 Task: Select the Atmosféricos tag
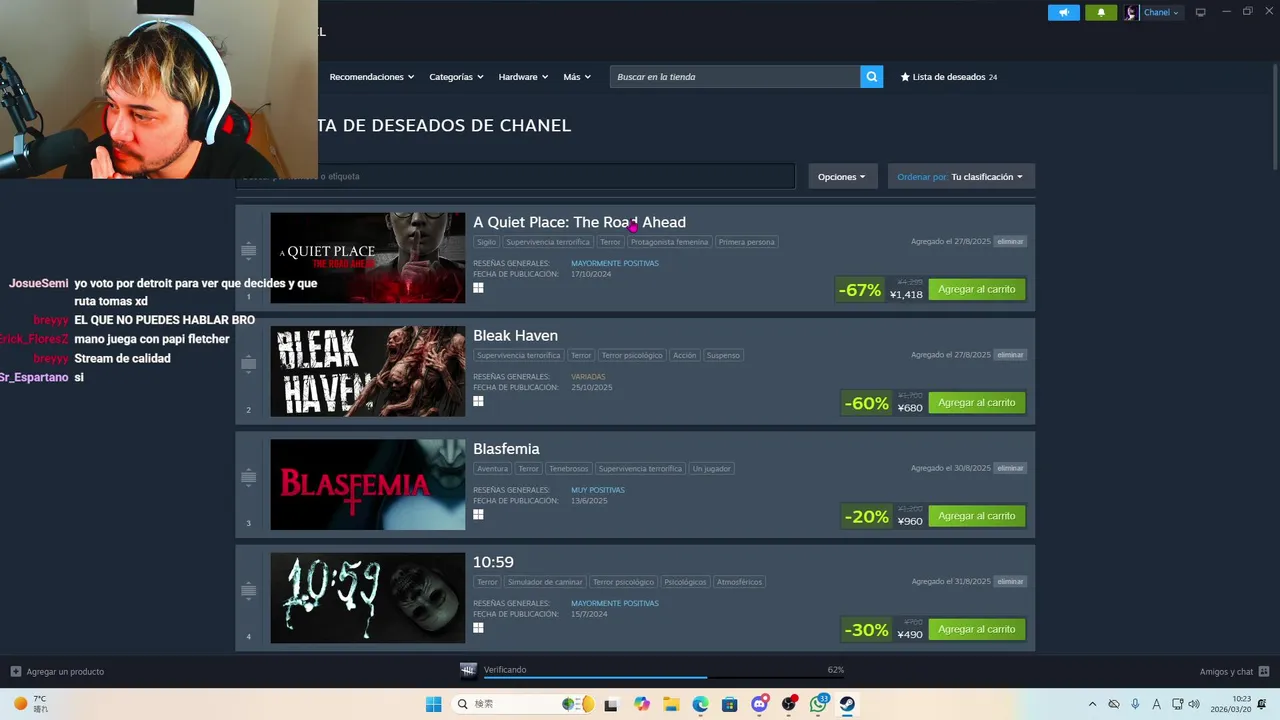(x=739, y=582)
